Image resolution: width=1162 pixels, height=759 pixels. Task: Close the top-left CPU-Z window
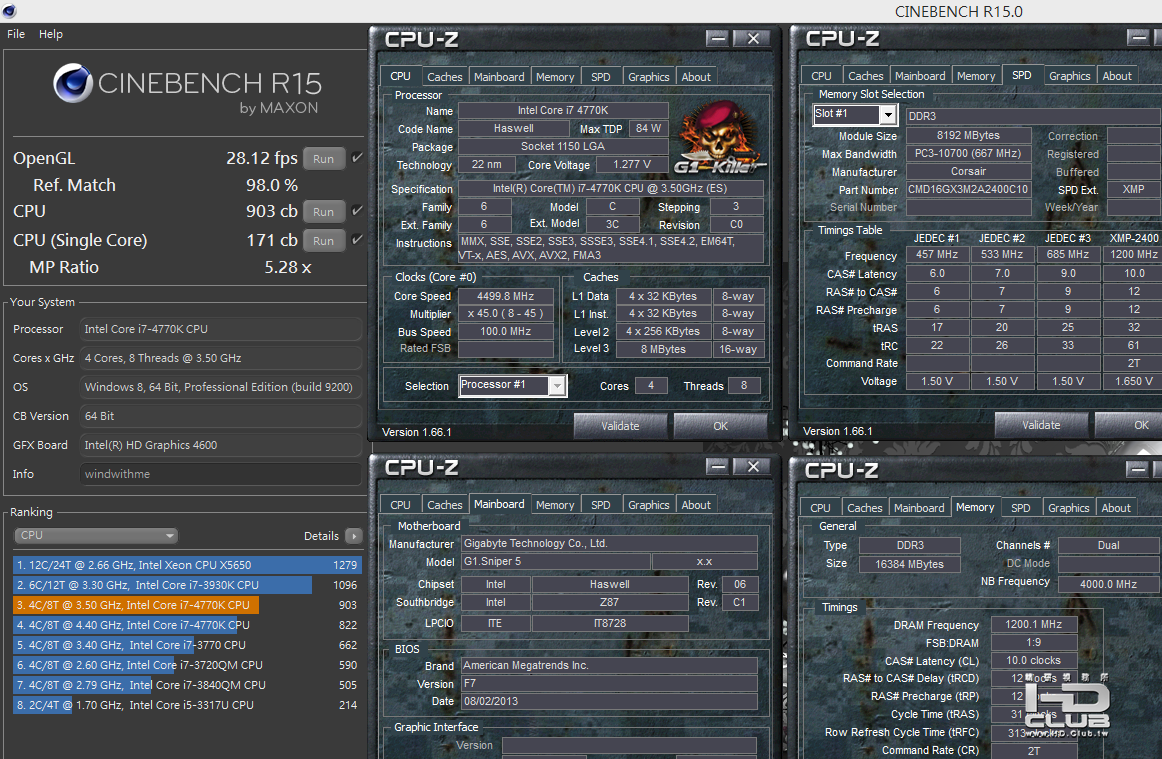(753, 39)
